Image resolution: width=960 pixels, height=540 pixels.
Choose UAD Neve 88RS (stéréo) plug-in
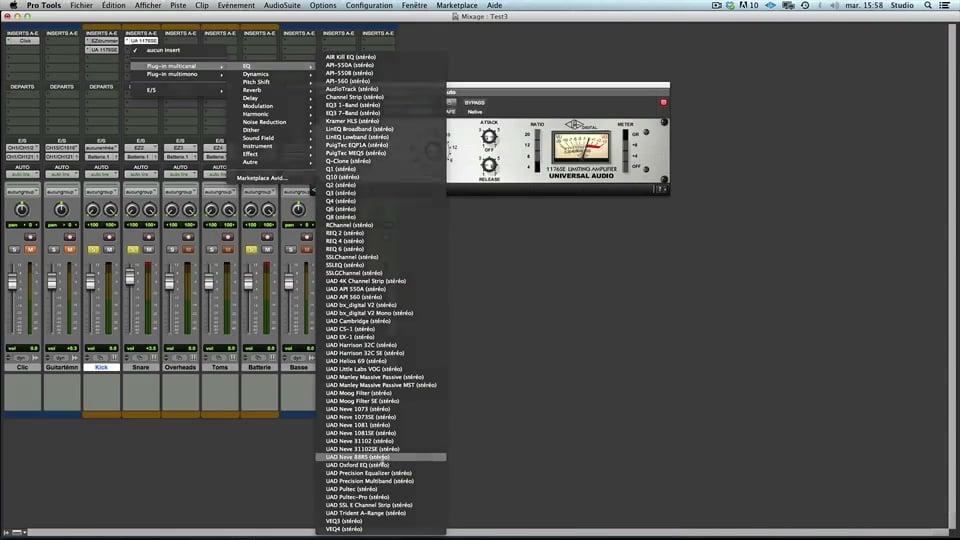[381, 457]
